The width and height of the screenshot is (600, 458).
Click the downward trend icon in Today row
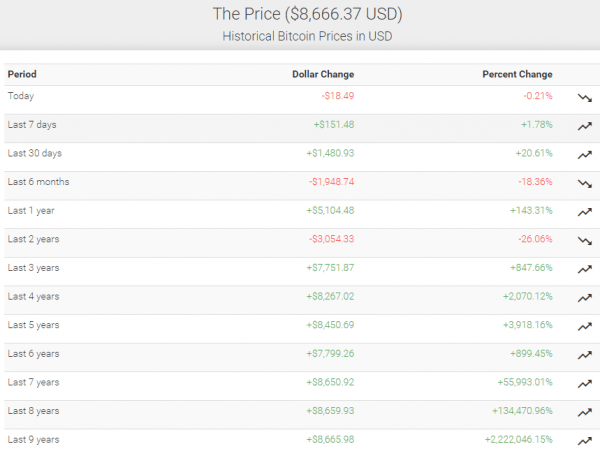coord(585,98)
